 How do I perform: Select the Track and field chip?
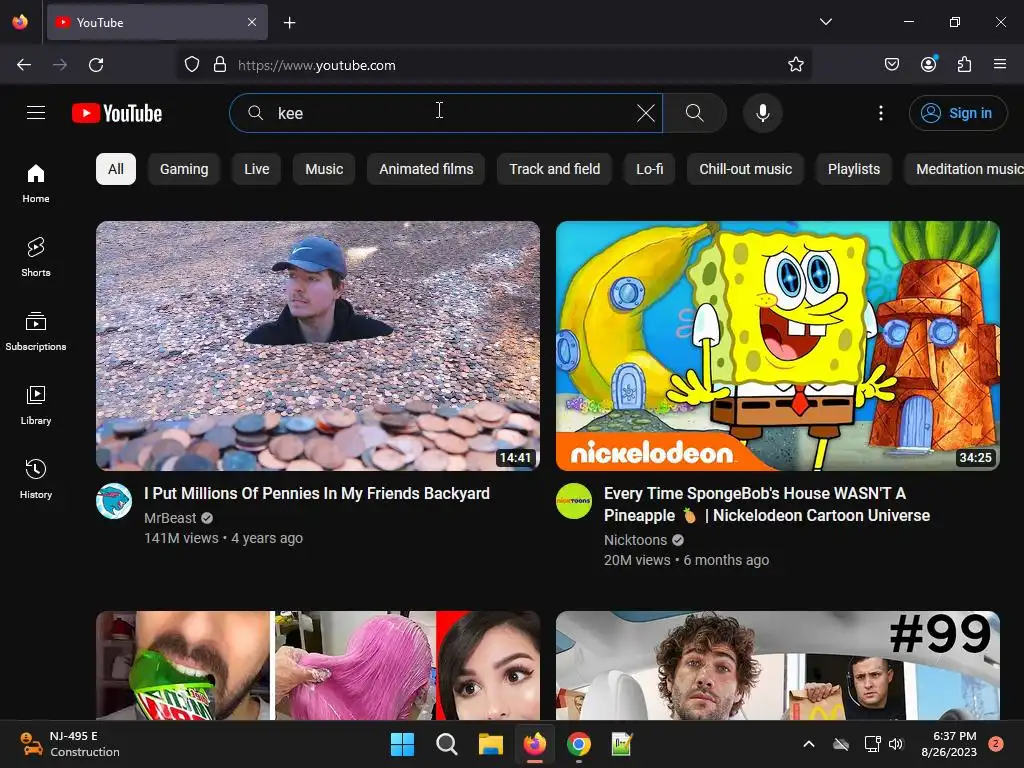click(554, 169)
